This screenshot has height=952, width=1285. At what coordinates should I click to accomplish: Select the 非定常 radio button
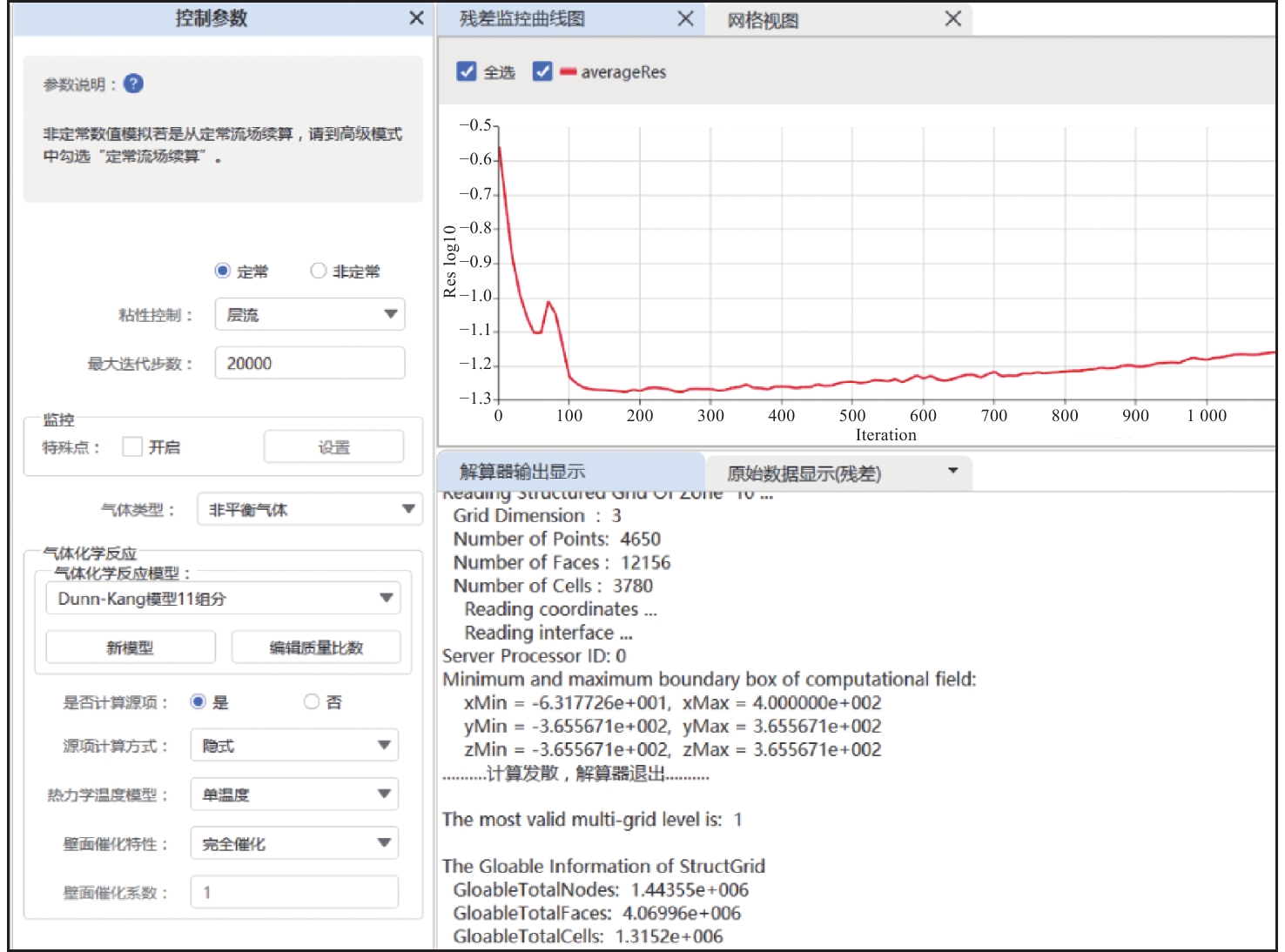click(319, 272)
